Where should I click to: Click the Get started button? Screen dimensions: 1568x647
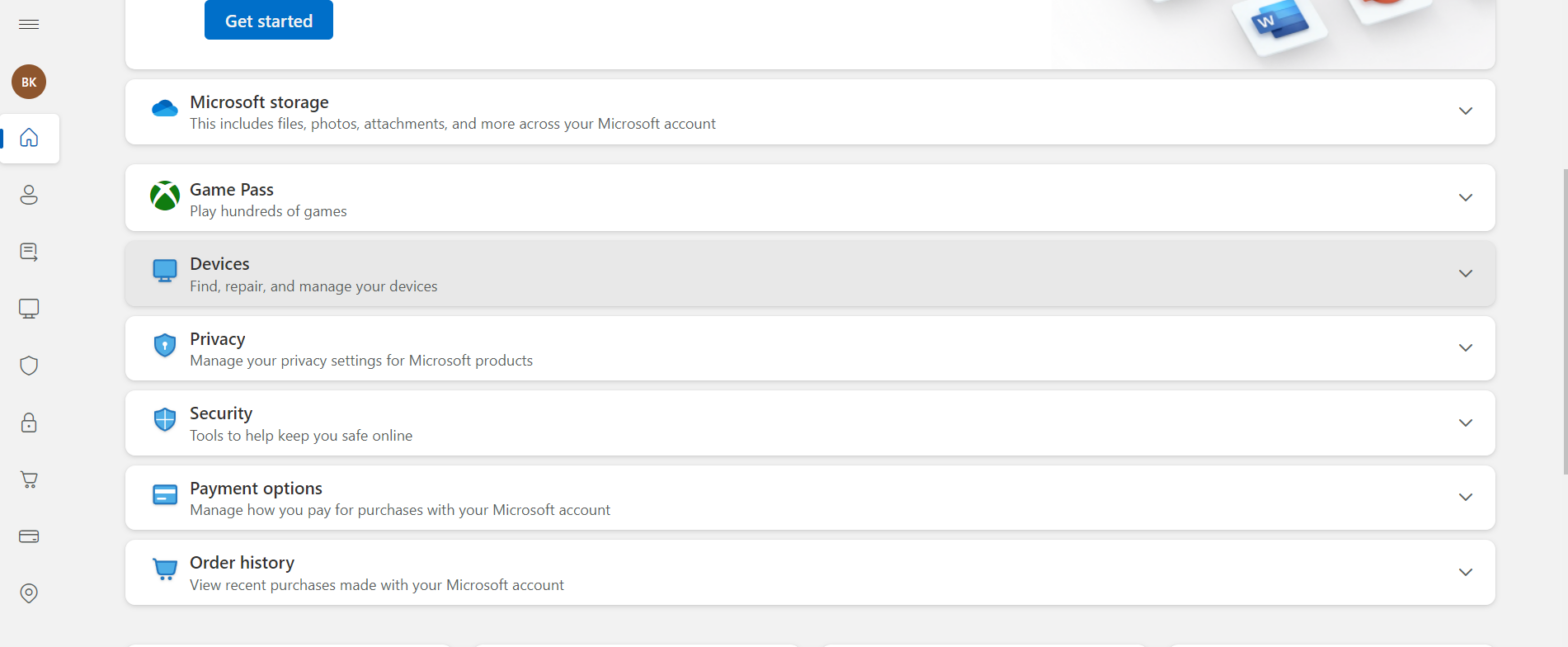click(x=268, y=21)
